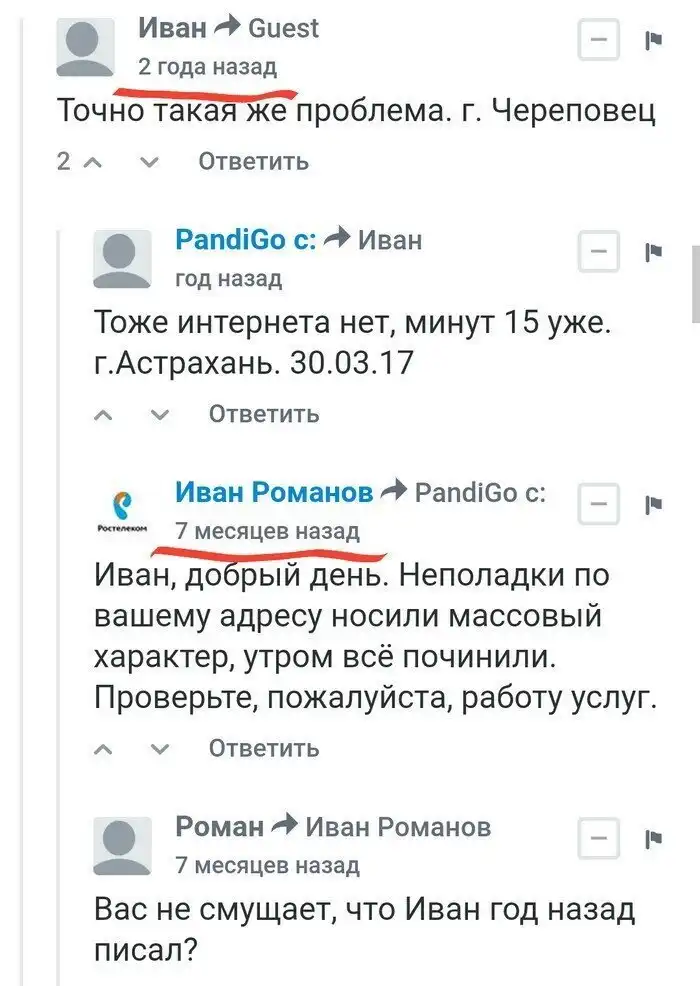
Task: Click Ответить under Иван Романов's reply
Action: (264, 748)
